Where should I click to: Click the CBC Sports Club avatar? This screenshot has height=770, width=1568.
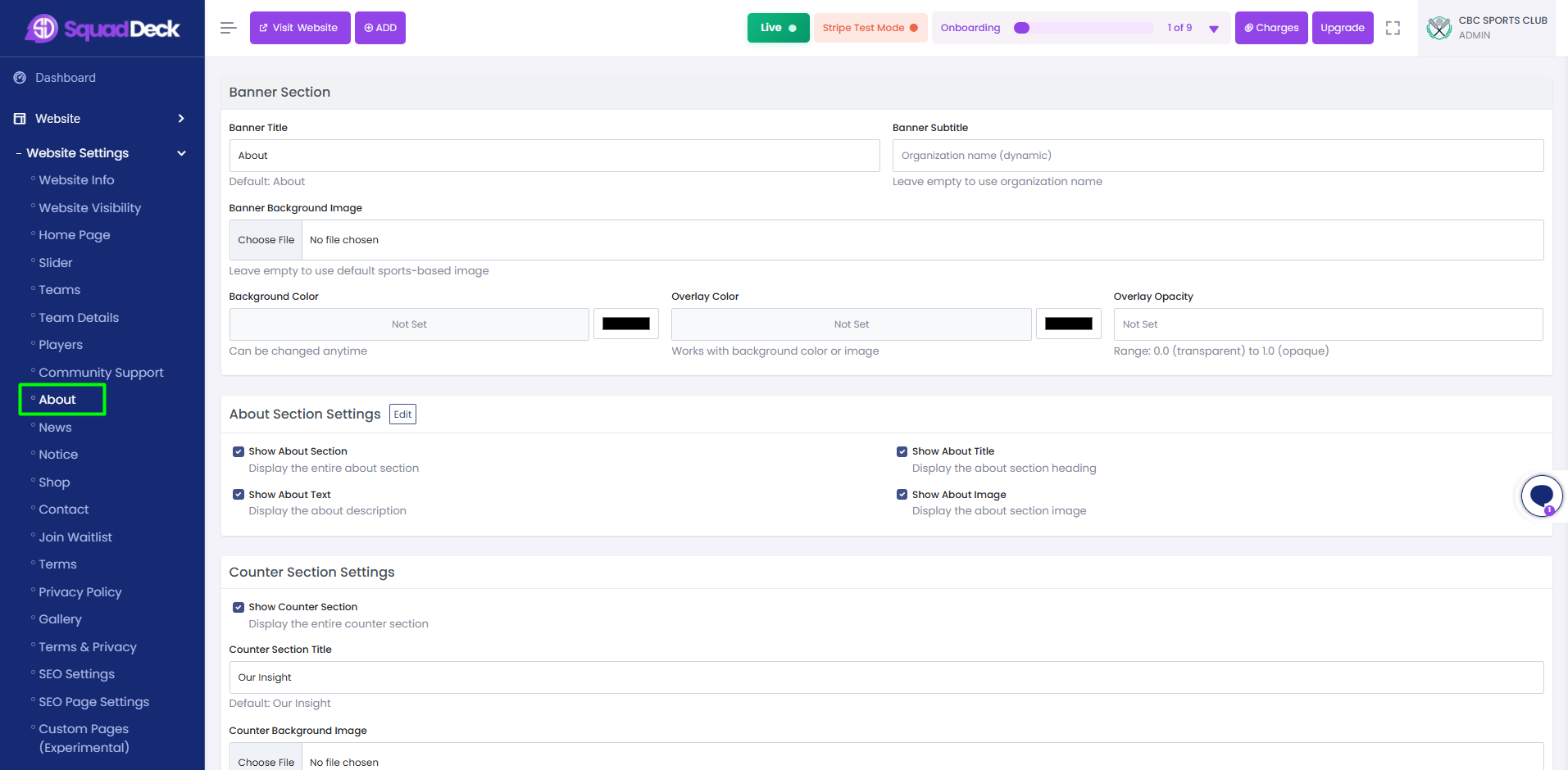[1438, 28]
